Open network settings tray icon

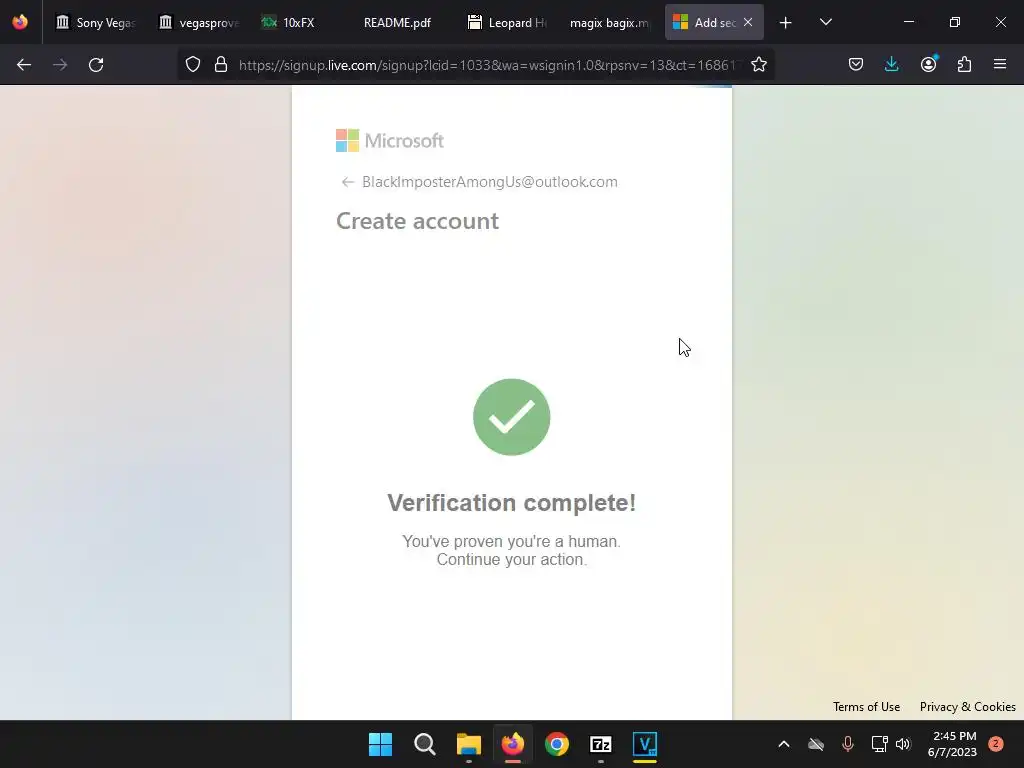point(879,744)
